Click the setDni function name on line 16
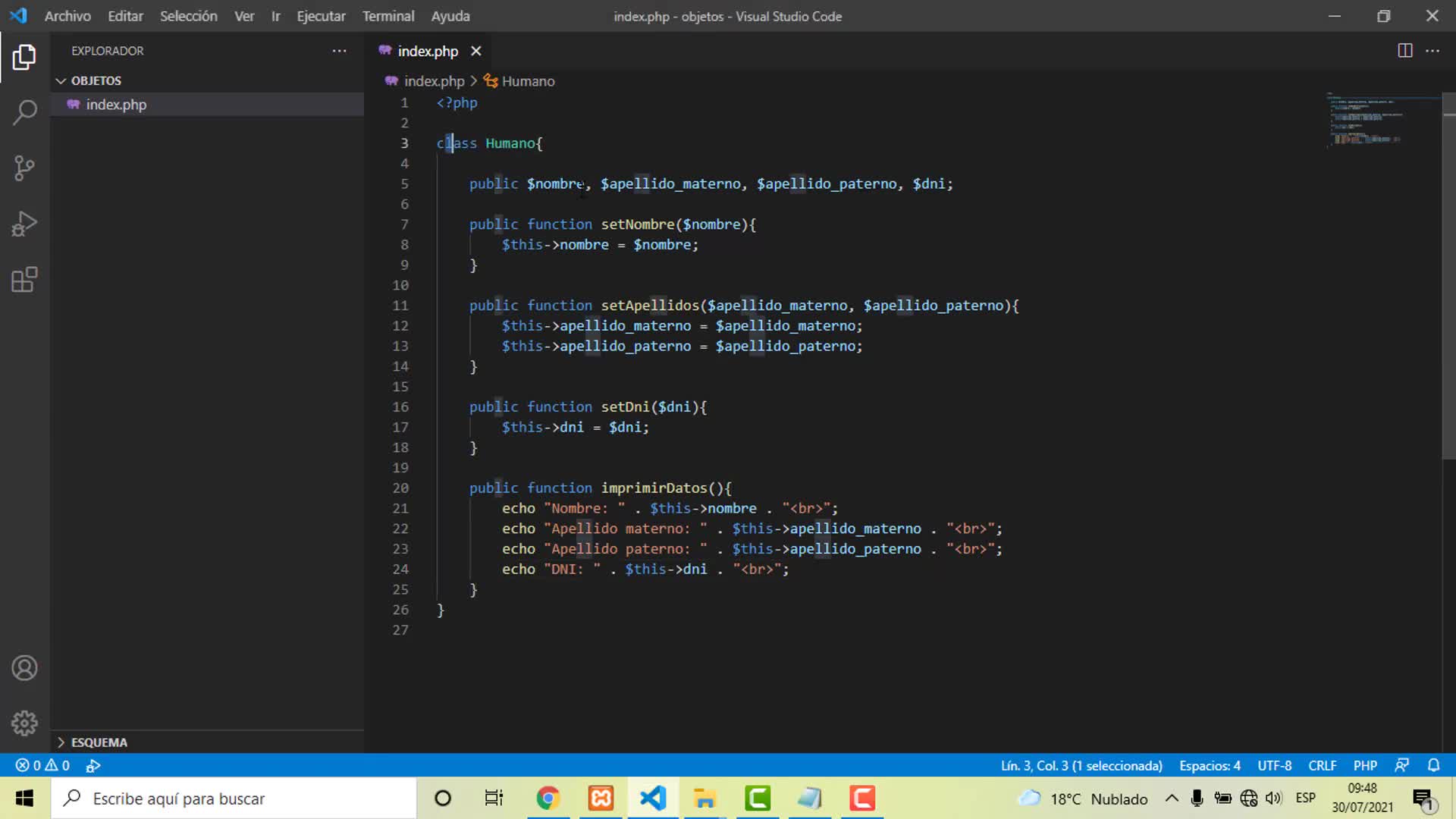Image resolution: width=1456 pixels, height=819 pixels. 626,406
